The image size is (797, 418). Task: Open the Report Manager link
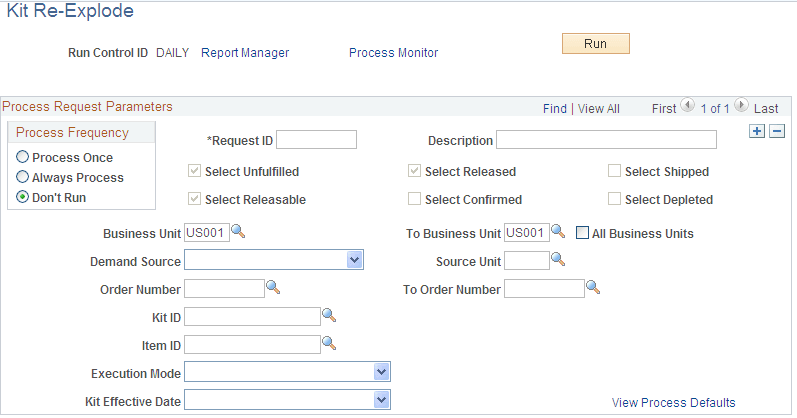(245, 52)
